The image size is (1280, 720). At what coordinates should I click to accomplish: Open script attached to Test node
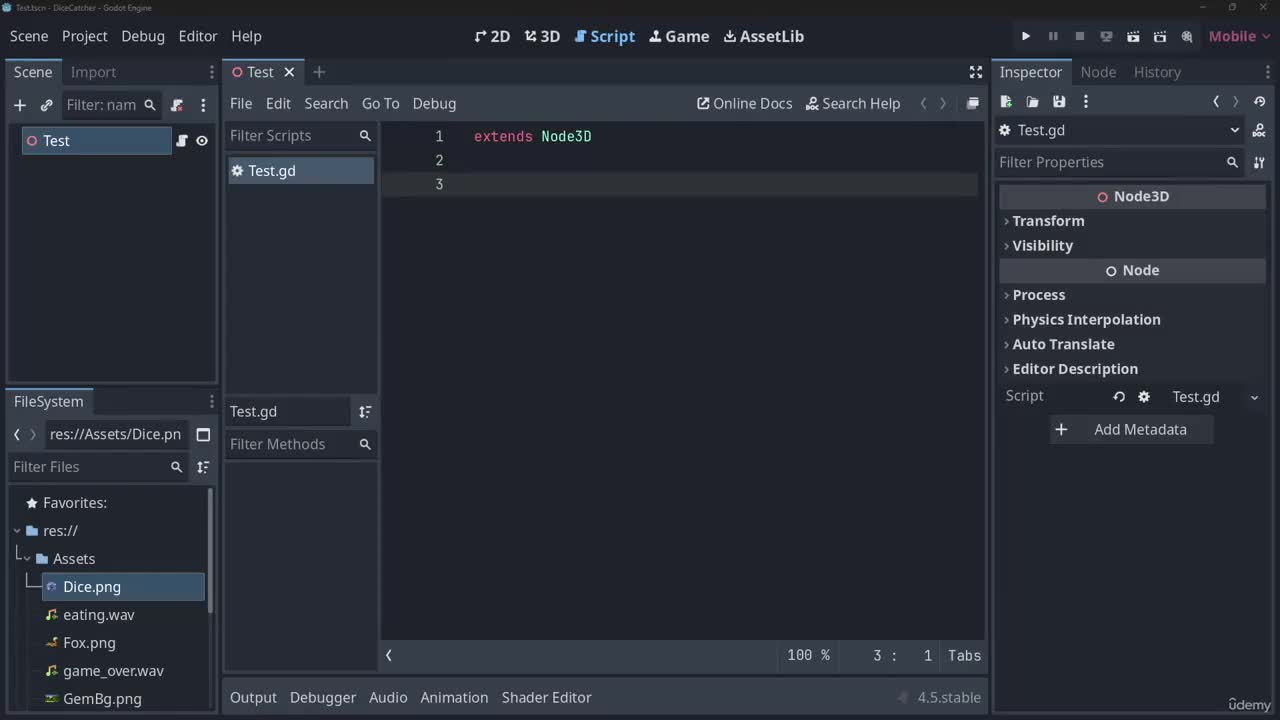pyautogui.click(x=182, y=141)
